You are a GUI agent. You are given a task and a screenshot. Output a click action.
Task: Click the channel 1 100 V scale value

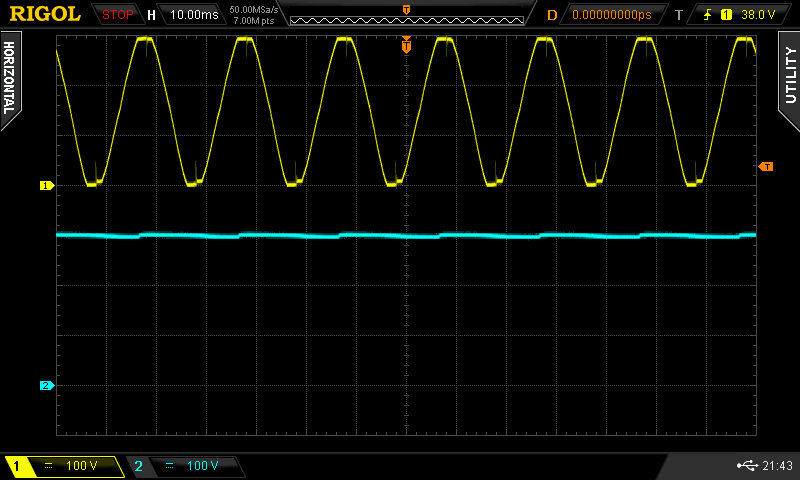(82, 466)
